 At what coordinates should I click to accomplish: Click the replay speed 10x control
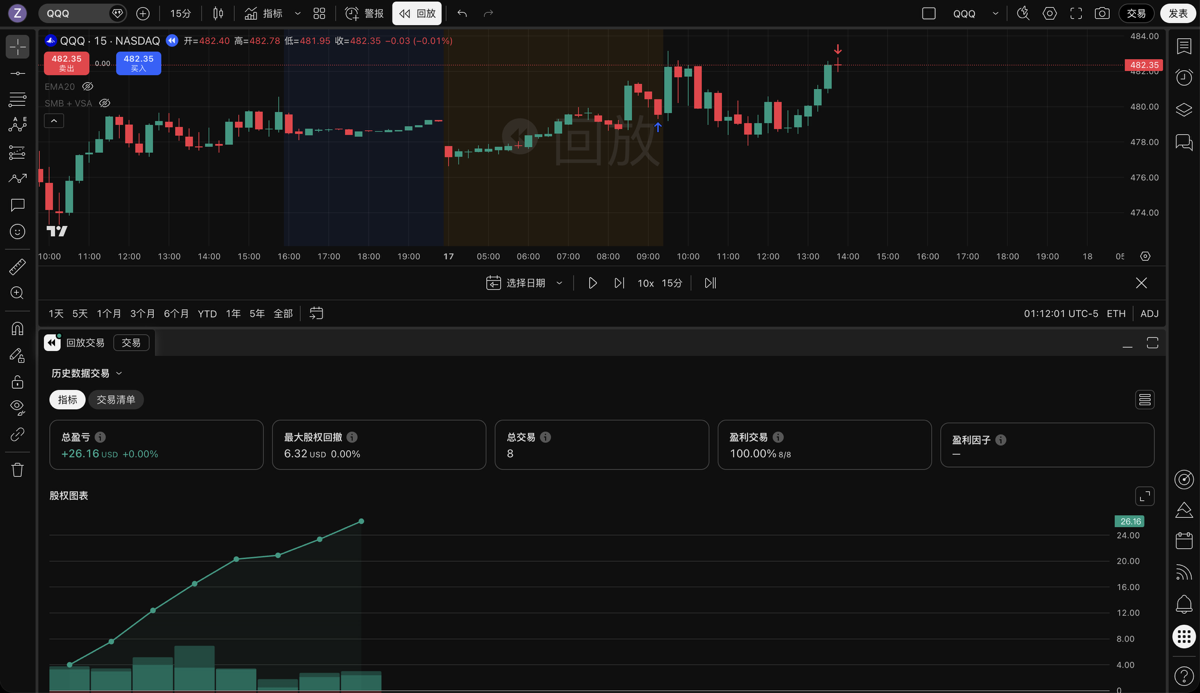[x=645, y=283]
